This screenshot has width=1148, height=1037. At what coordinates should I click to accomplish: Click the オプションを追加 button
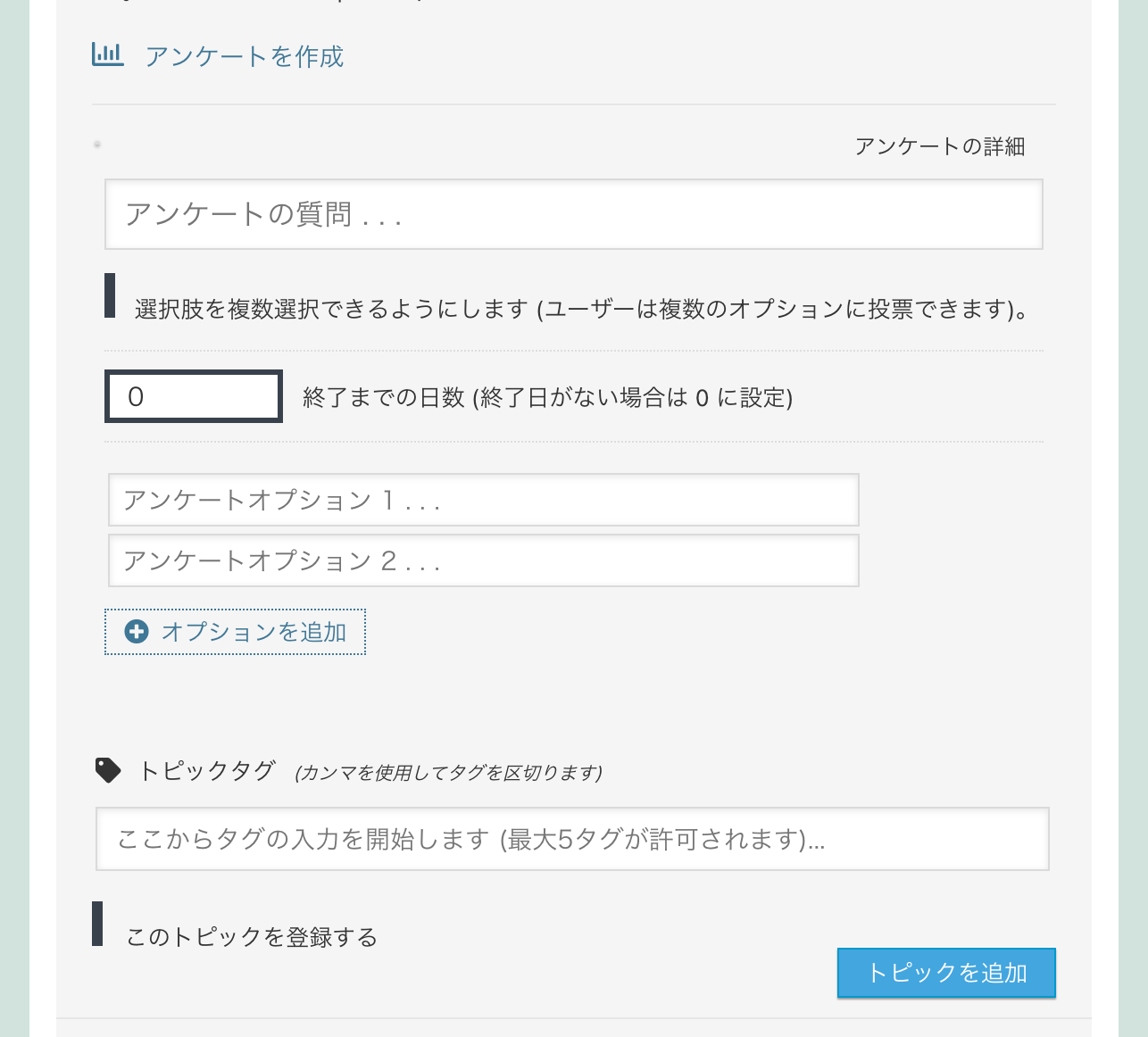click(x=235, y=632)
